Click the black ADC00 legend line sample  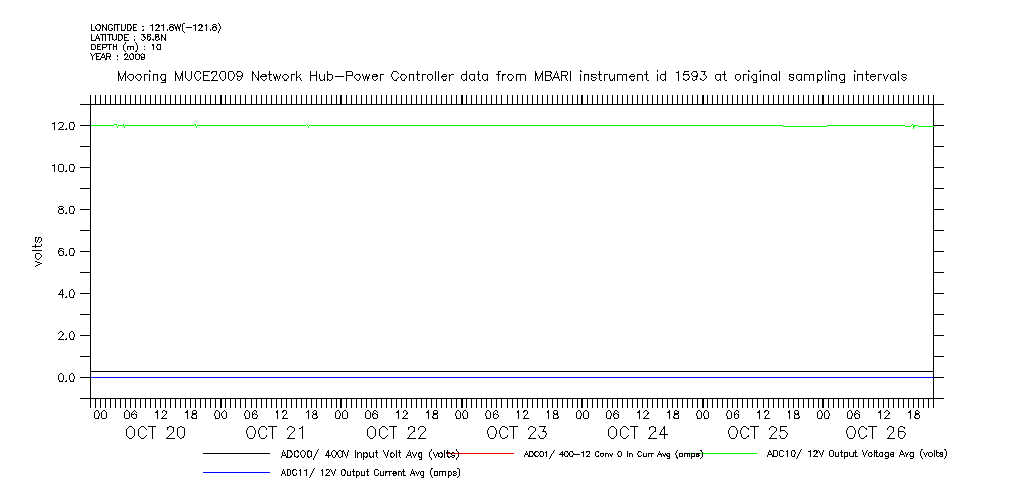[x=236, y=454]
